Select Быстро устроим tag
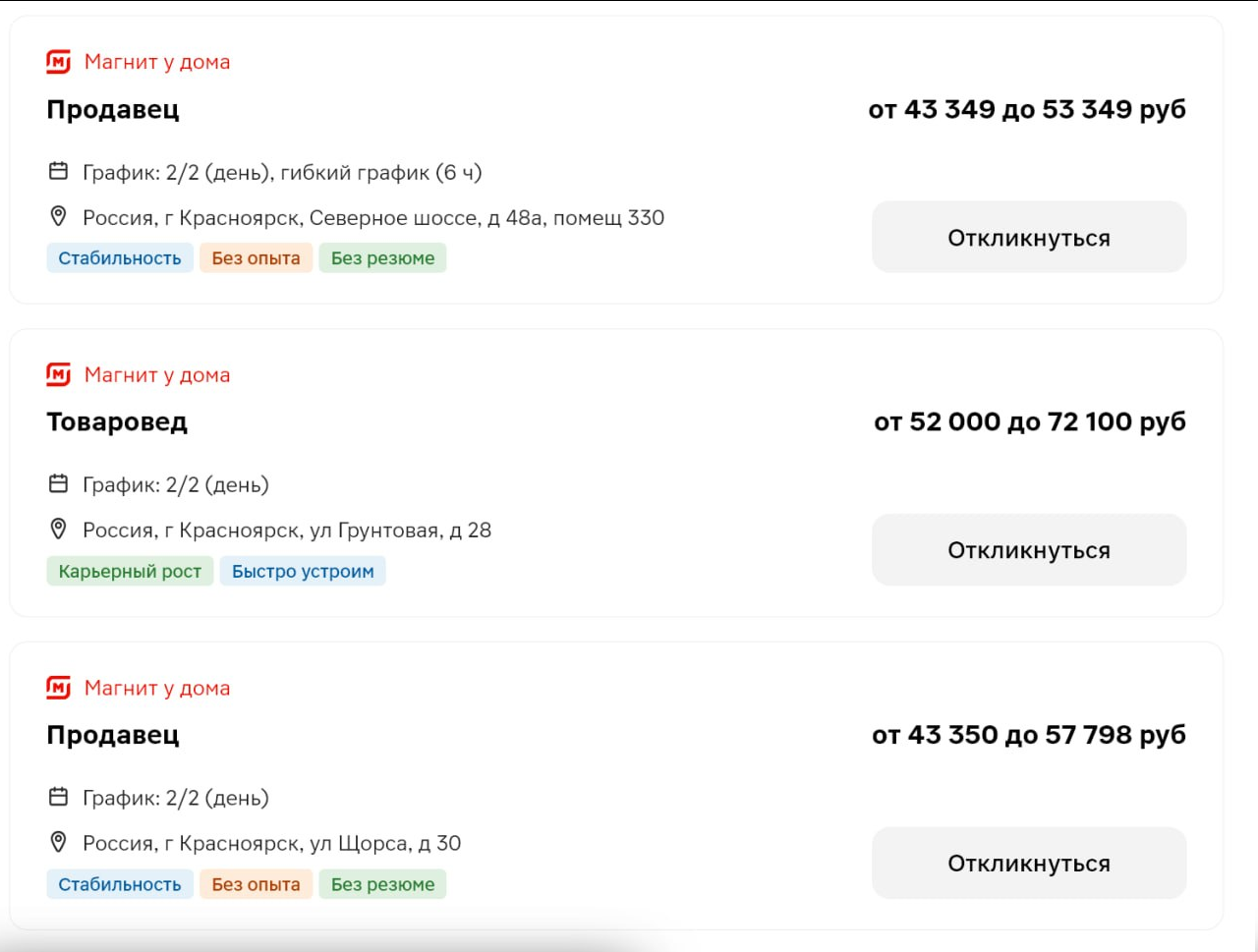1258x952 pixels. [x=303, y=571]
